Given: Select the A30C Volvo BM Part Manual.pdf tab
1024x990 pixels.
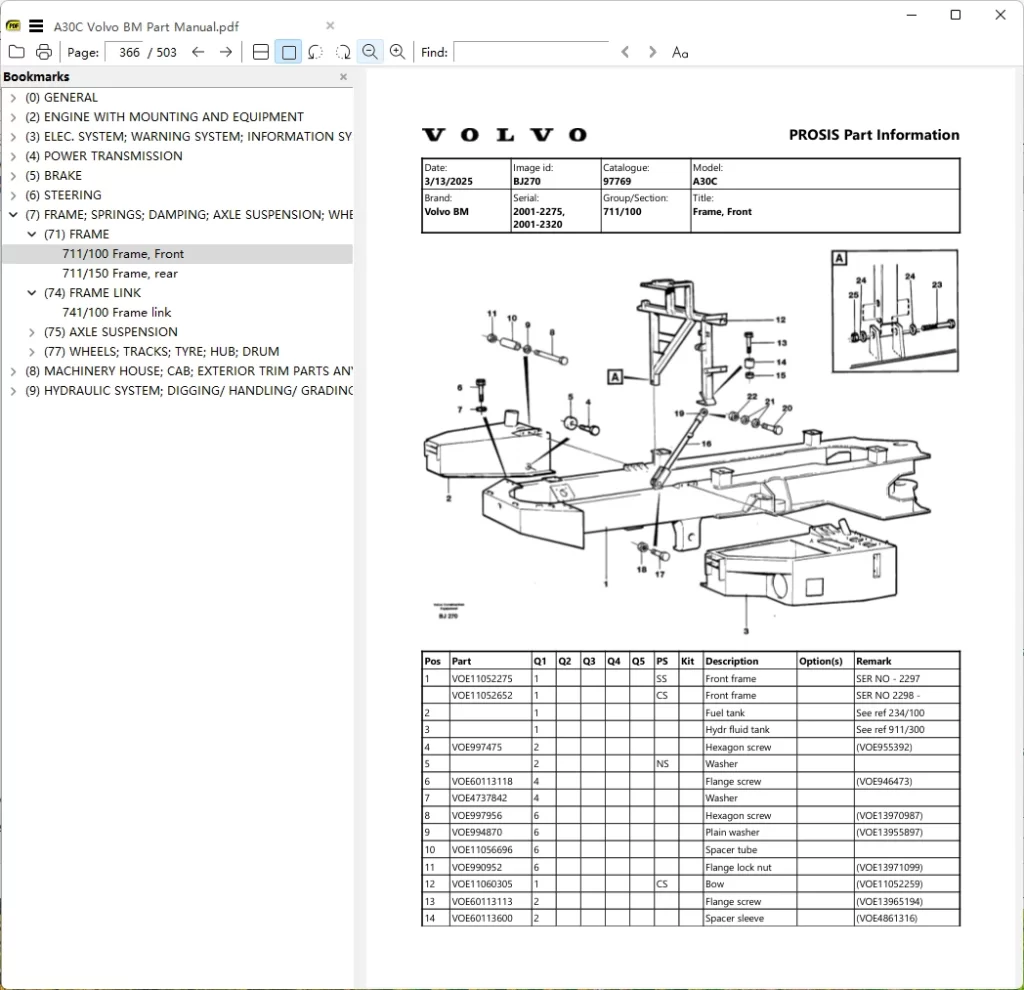Looking at the screenshot, I should point(146,27).
